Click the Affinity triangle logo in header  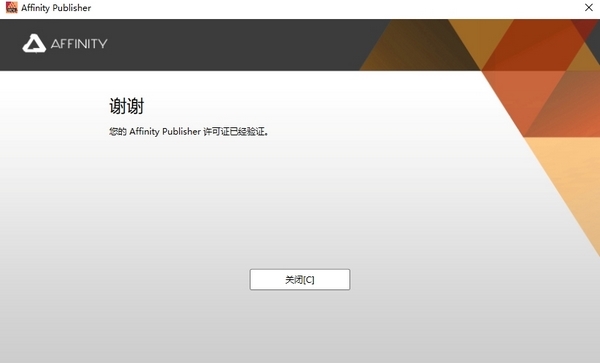tap(34, 43)
